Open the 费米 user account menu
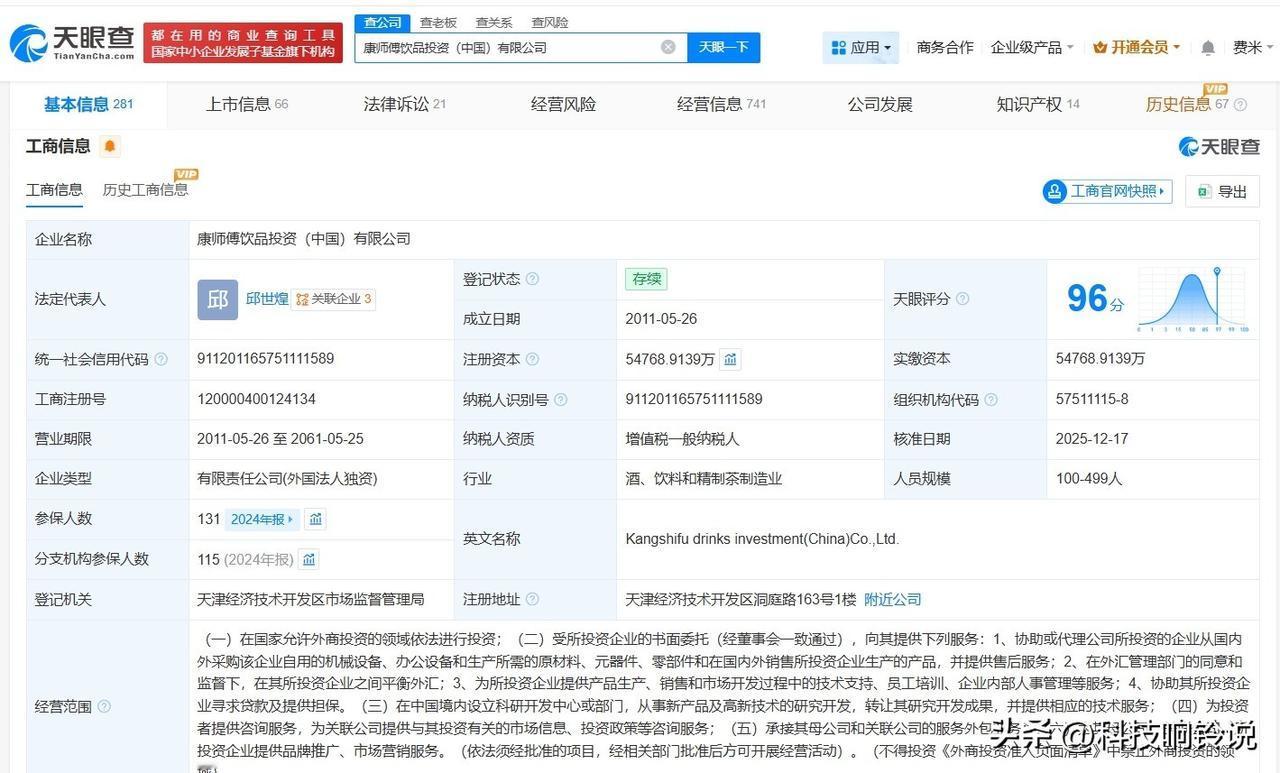The width and height of the screenshot is (1280, 773). [1254, 47]
